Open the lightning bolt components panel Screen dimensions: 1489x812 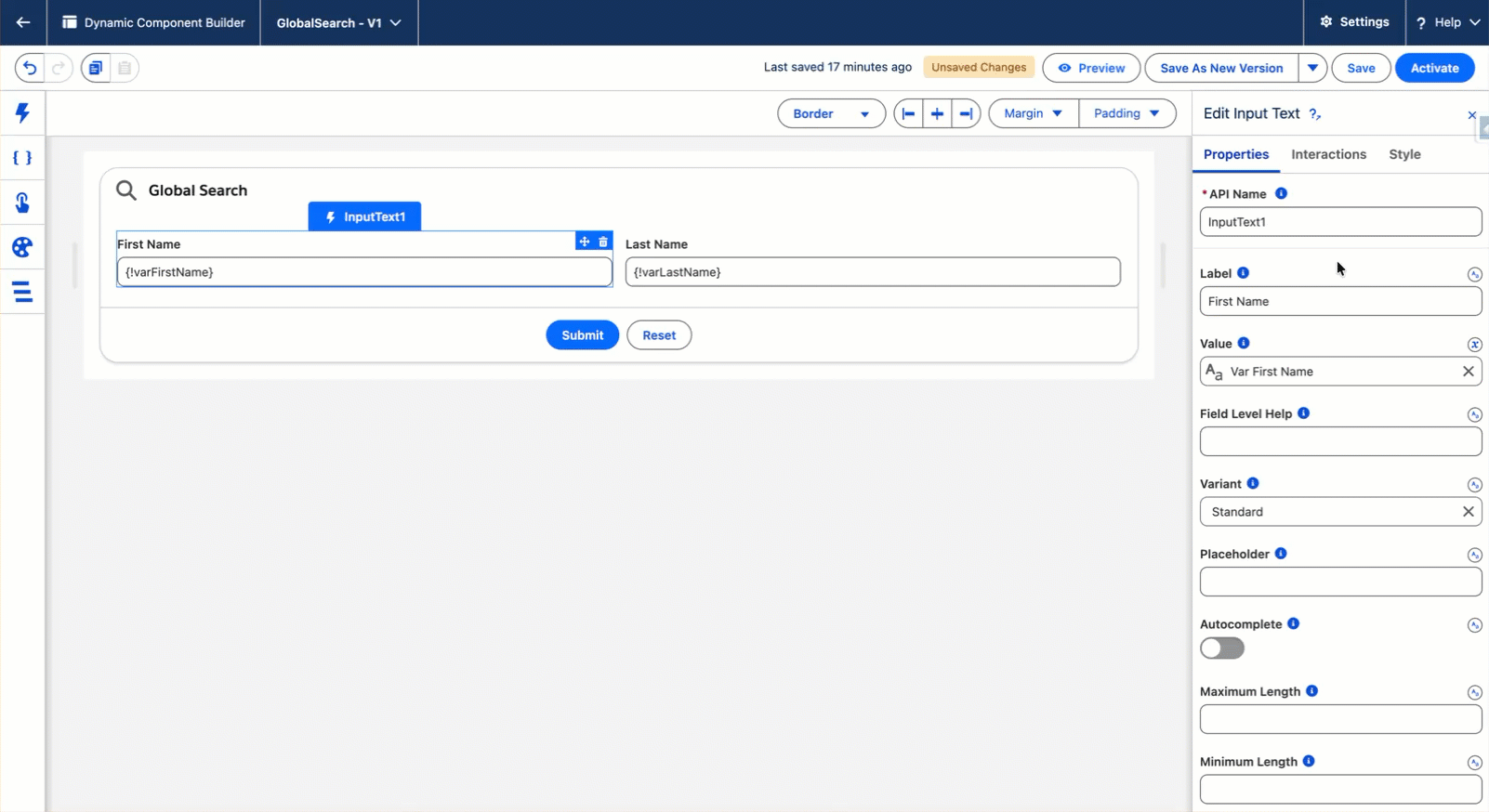tap(22, 113)
